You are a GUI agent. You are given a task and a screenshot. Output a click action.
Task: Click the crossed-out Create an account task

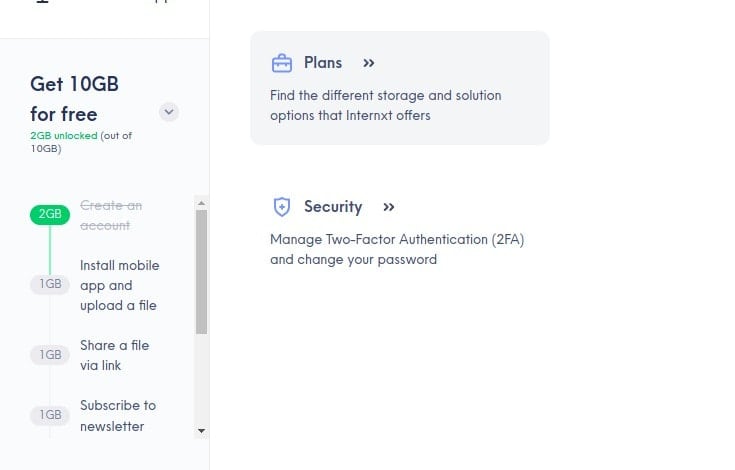pos(111,215)
